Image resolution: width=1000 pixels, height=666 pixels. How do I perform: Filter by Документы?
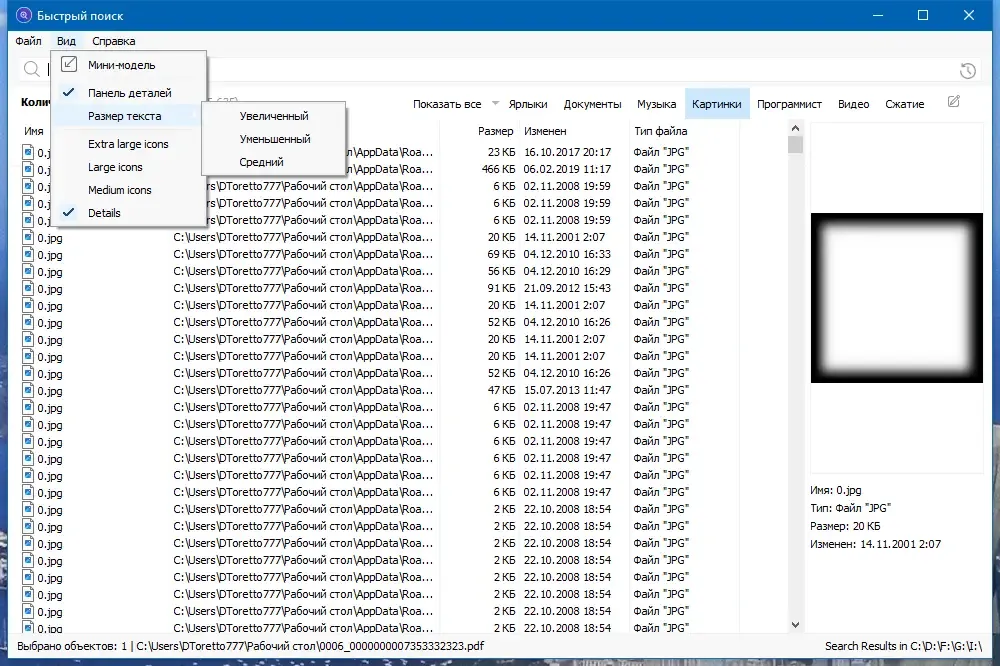[592, 104]
